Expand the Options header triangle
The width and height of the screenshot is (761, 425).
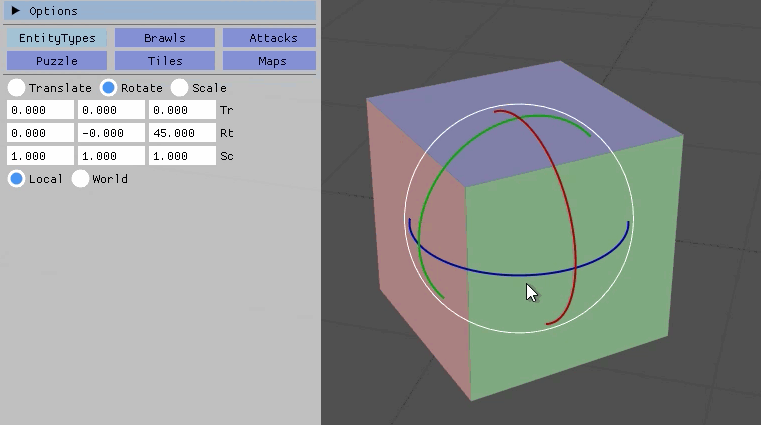click(x=16, y=11)
